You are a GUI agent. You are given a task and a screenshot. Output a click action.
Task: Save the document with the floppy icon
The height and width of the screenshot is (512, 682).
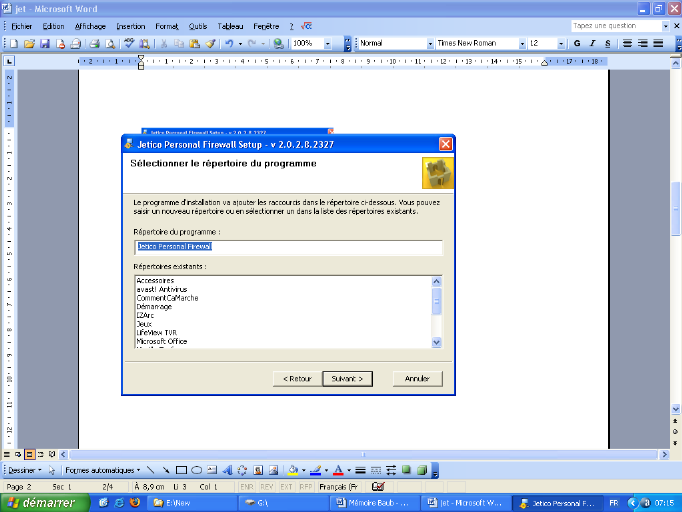coord(44,44)
